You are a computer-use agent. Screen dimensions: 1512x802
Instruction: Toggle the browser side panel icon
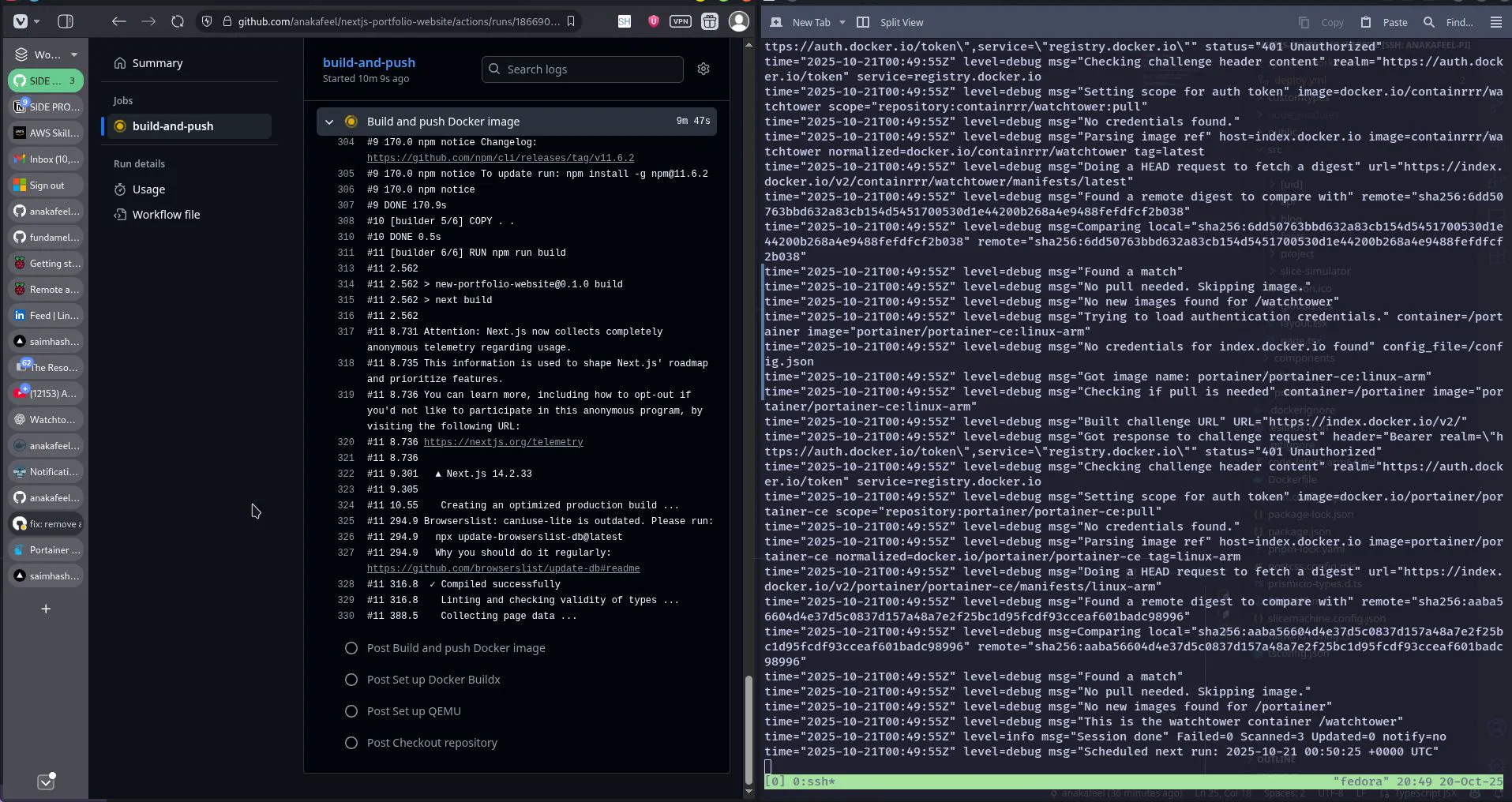point(66,21)
